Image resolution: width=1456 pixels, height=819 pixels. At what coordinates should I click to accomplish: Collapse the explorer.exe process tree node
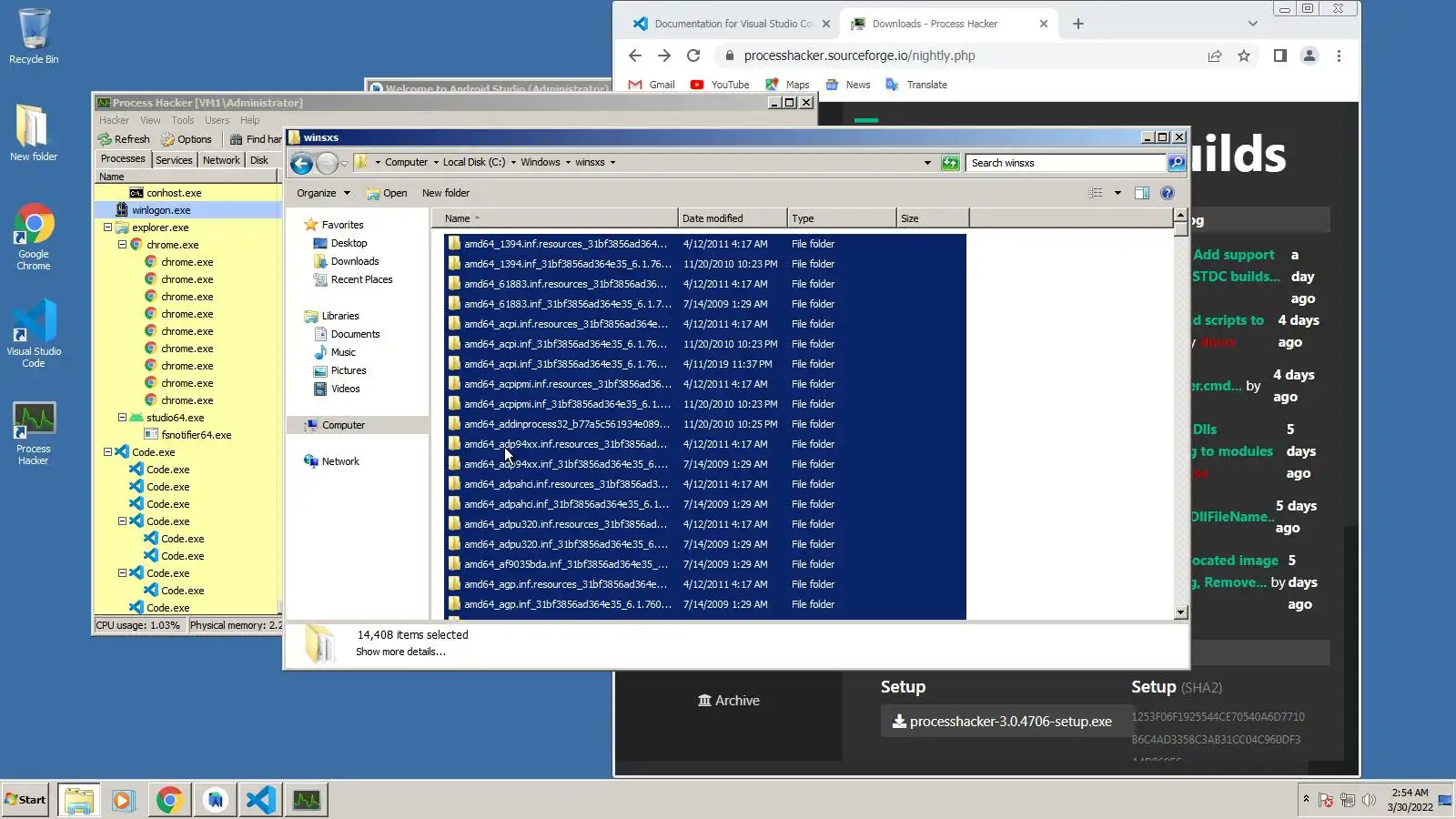pyautogui.click(x=107, y=227)
